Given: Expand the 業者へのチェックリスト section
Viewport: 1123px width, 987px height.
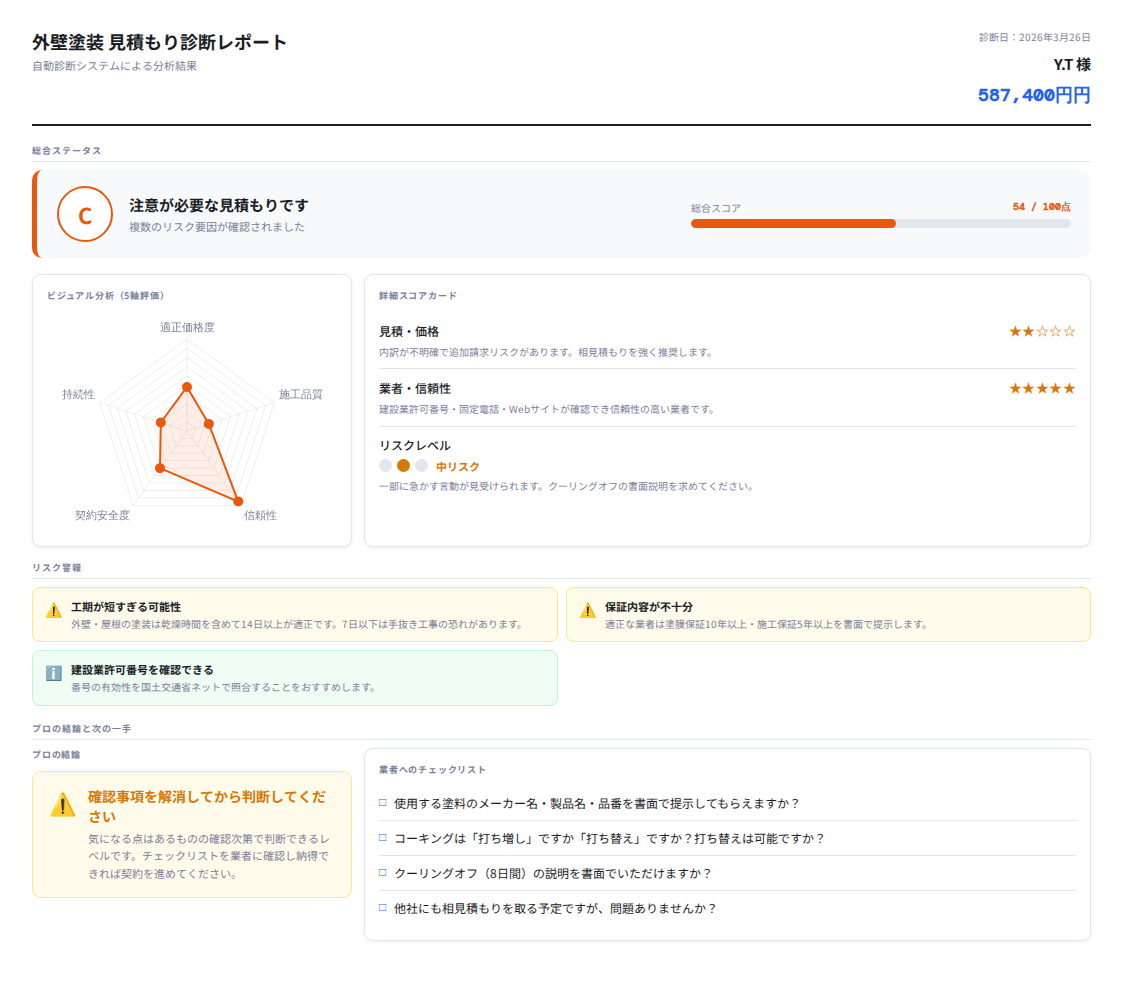Looking at the screenshot, I should pyautogui.click(x=431, y=770).
